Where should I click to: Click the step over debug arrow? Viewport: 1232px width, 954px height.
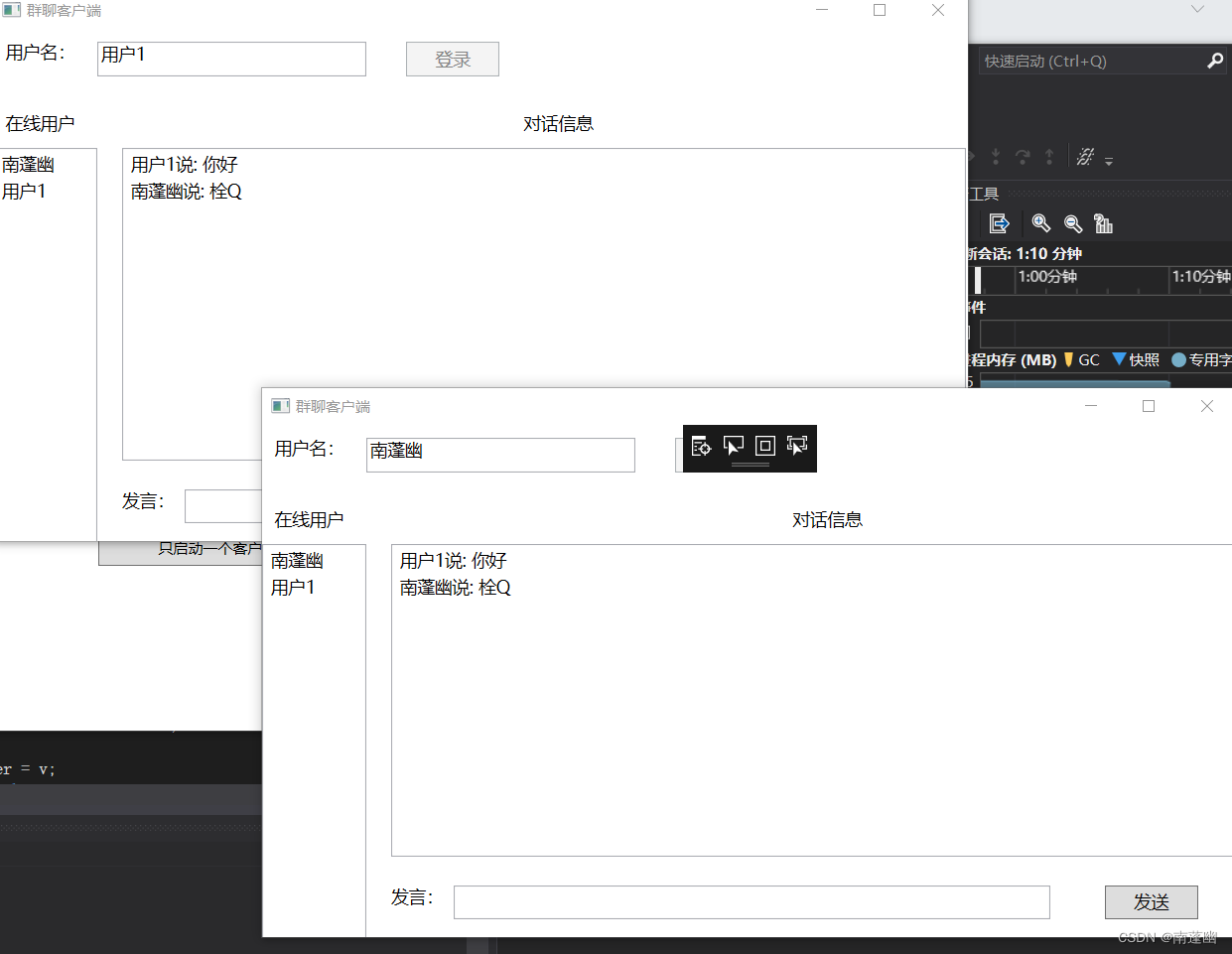(1023, 157)
